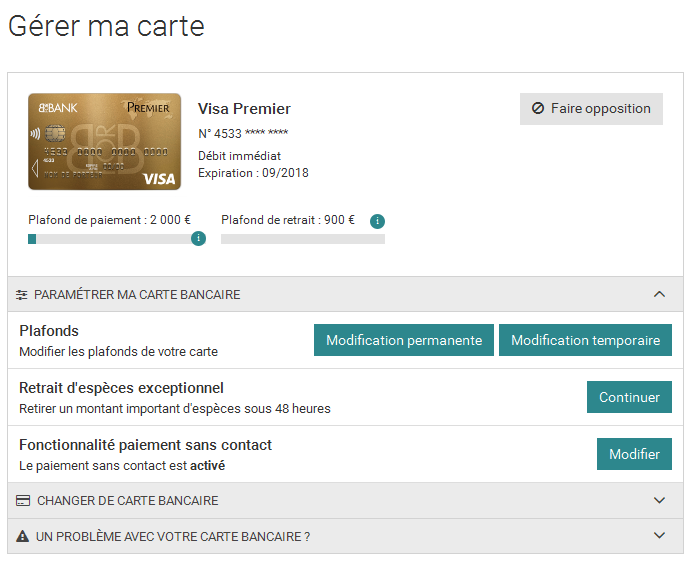
Task: Click Modifier for contactless payment
Action: coord(634,454)
